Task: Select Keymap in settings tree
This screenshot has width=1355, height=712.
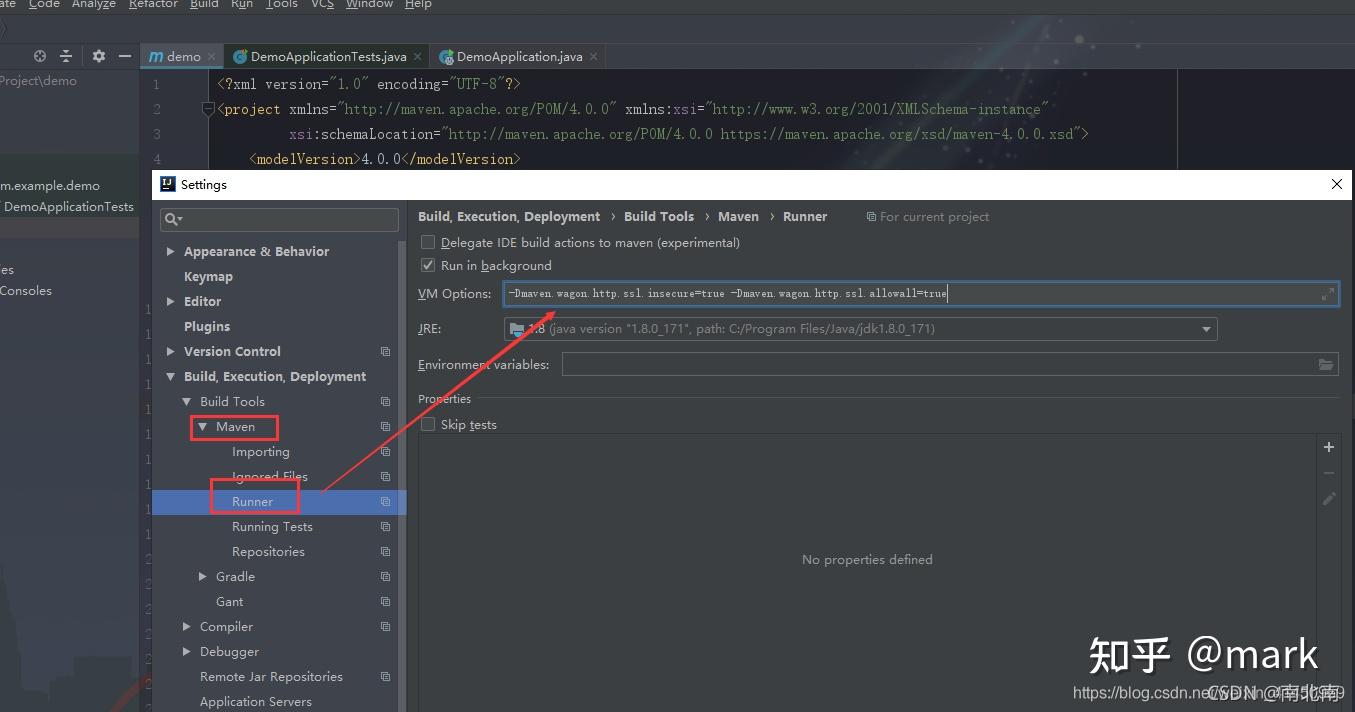Action: 208,276
